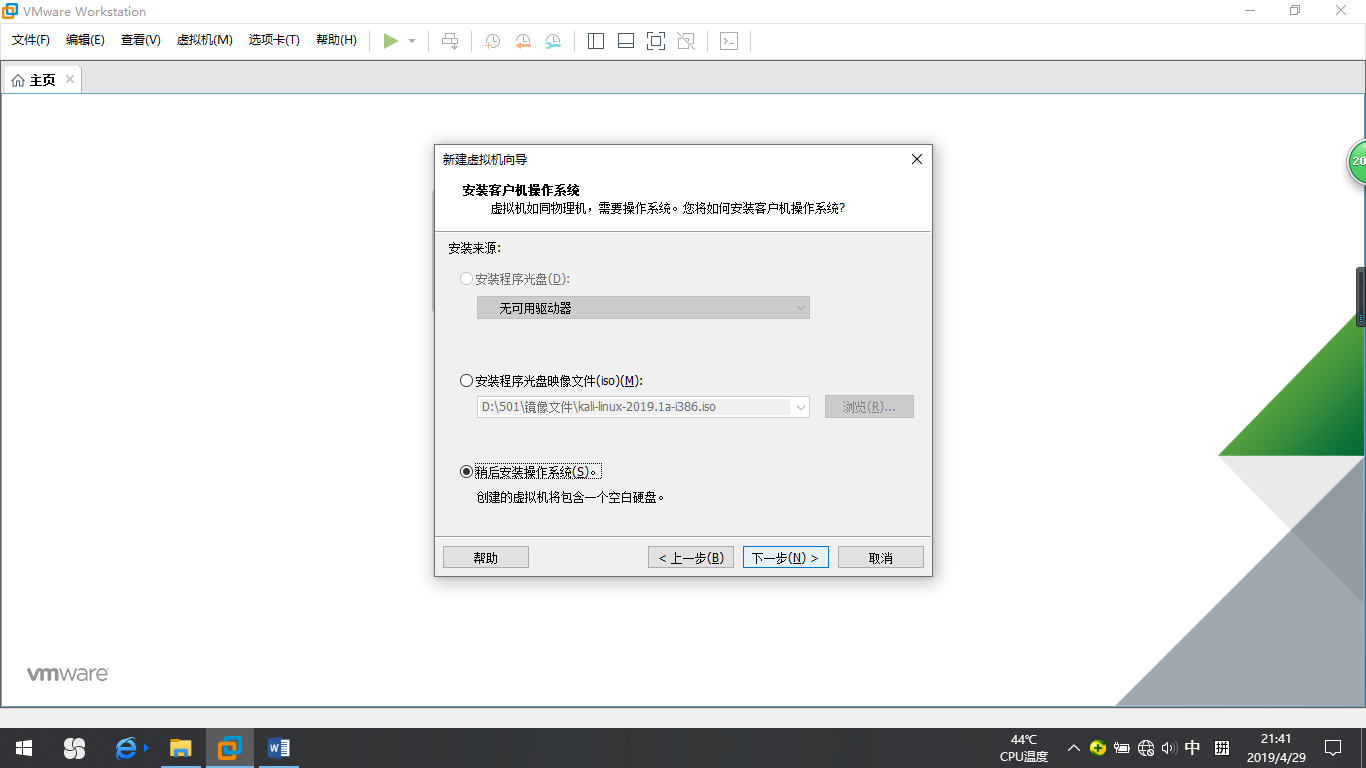
Task: Open the 编辑(E) menu
Action: point(85,40)
